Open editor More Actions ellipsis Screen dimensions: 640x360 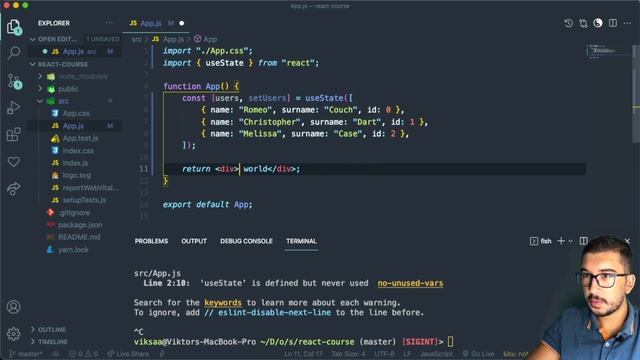tap(627, 23)
